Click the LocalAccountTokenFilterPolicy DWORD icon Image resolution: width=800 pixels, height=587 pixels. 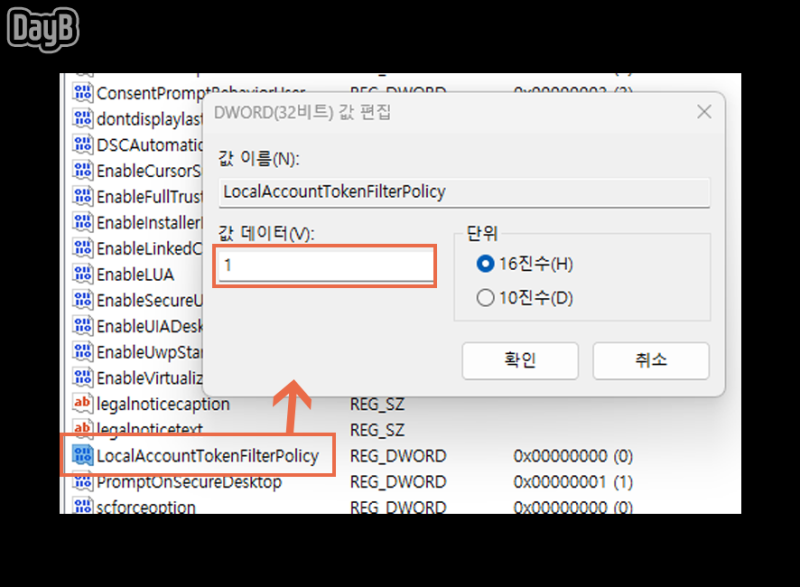pyautogui.click(x=83, y=455)
